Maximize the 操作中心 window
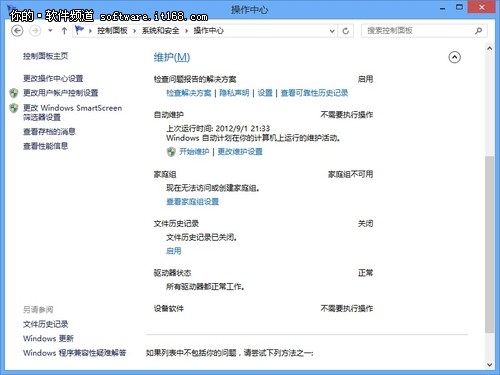Screen dimensions: 500x375 point(459,7)
